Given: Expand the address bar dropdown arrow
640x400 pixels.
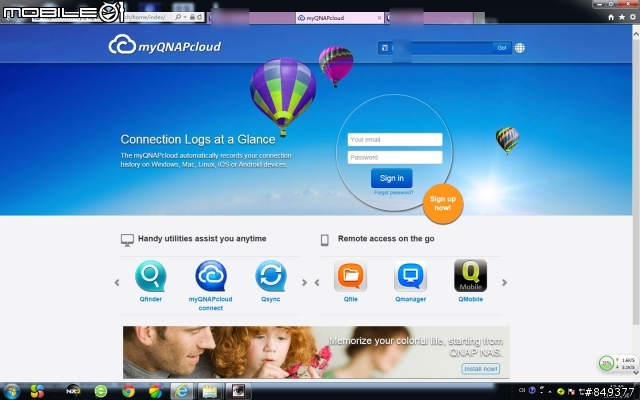Looking at the screenshot, I should click(185, 17).
